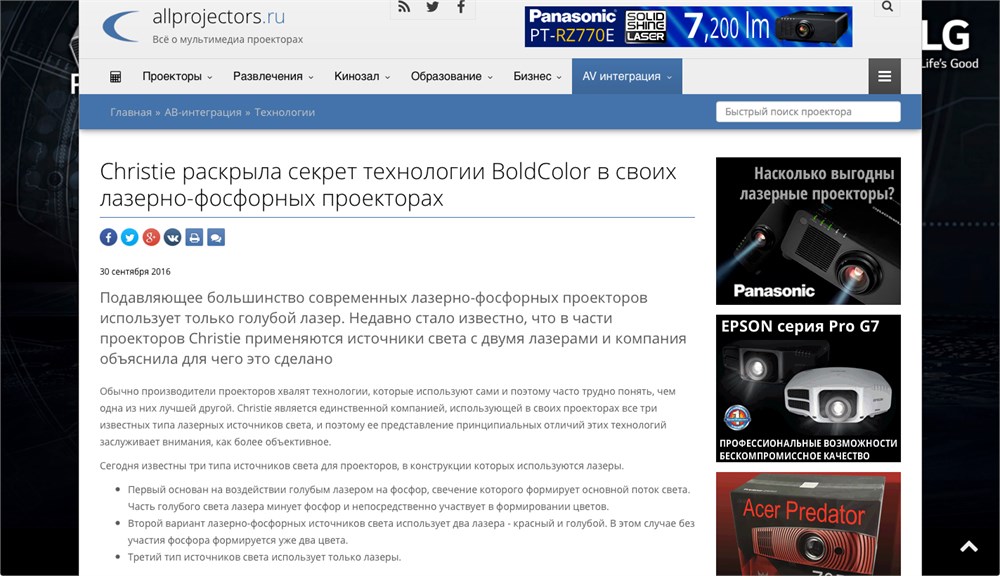Open the Acer Predator sidebar ad
This screenshot has height=576, width=1000.
[x=808, y=524]
